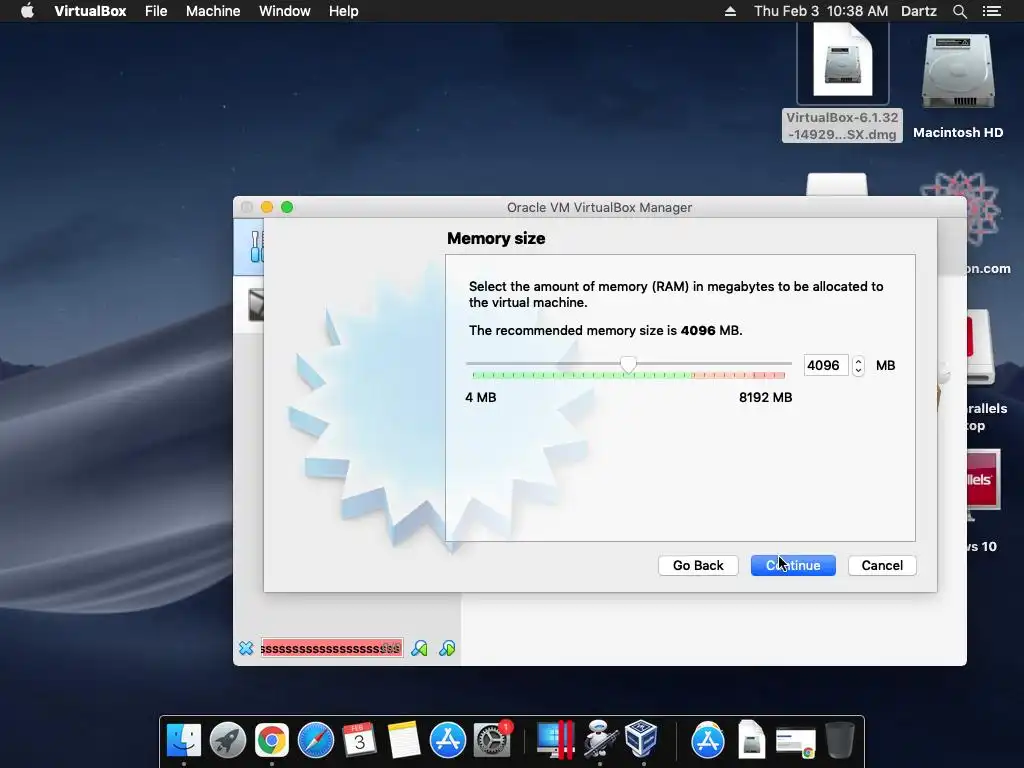Decrease memory with stepper down arrow
The height and width of the screenshot is (768, 1024).
point(858,370)
